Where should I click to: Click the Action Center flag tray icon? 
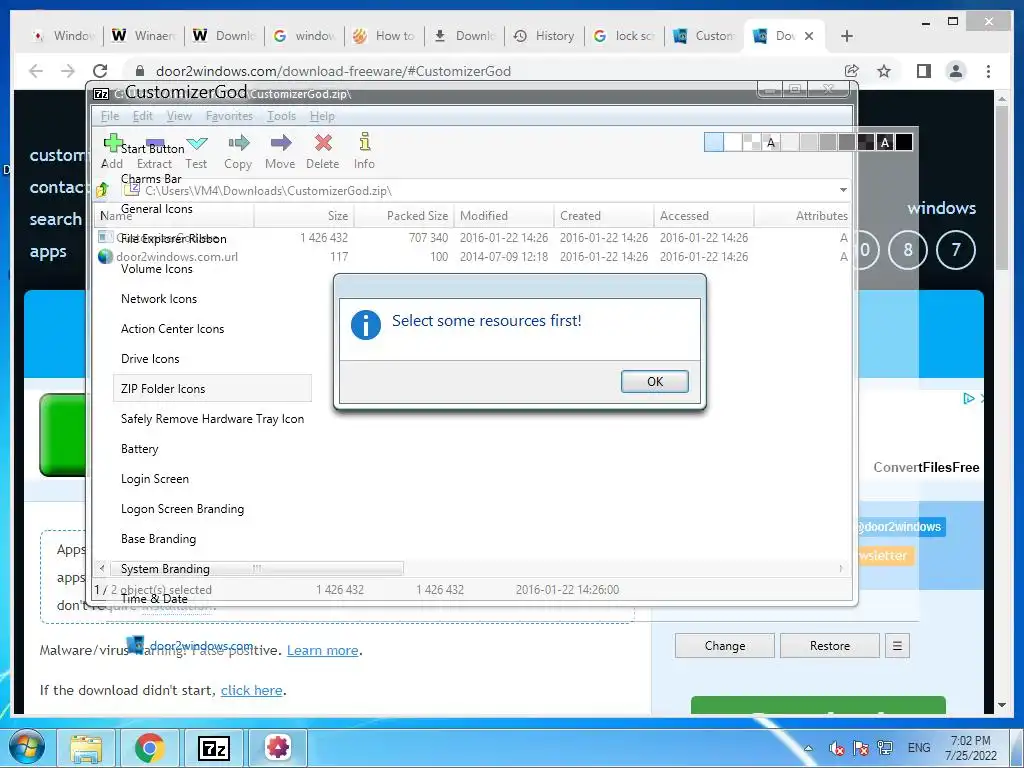861,748
